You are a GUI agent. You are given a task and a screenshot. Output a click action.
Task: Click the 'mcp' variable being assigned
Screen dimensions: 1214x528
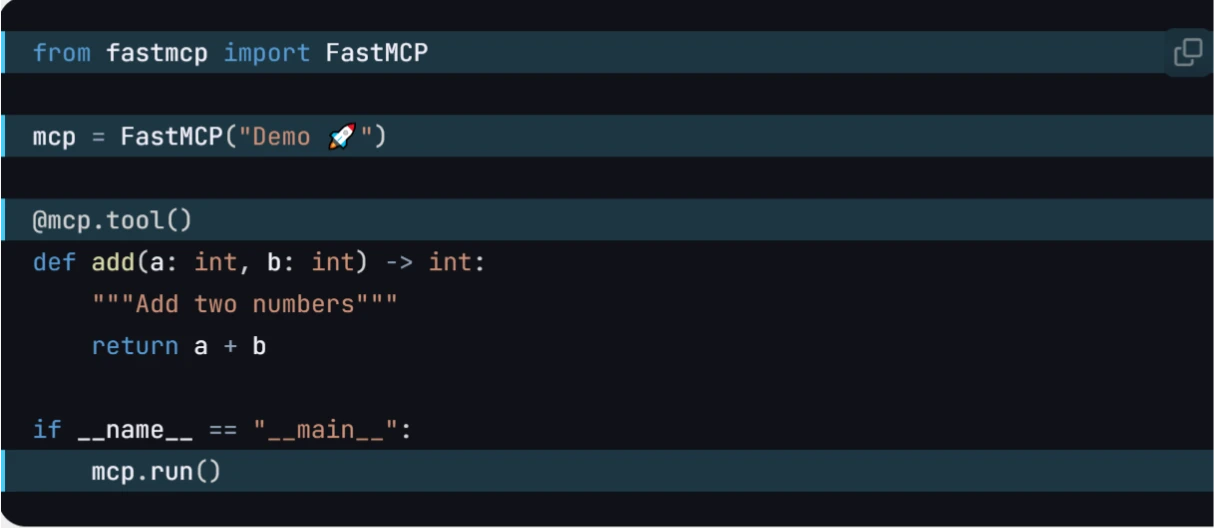[x=54, y=137]
